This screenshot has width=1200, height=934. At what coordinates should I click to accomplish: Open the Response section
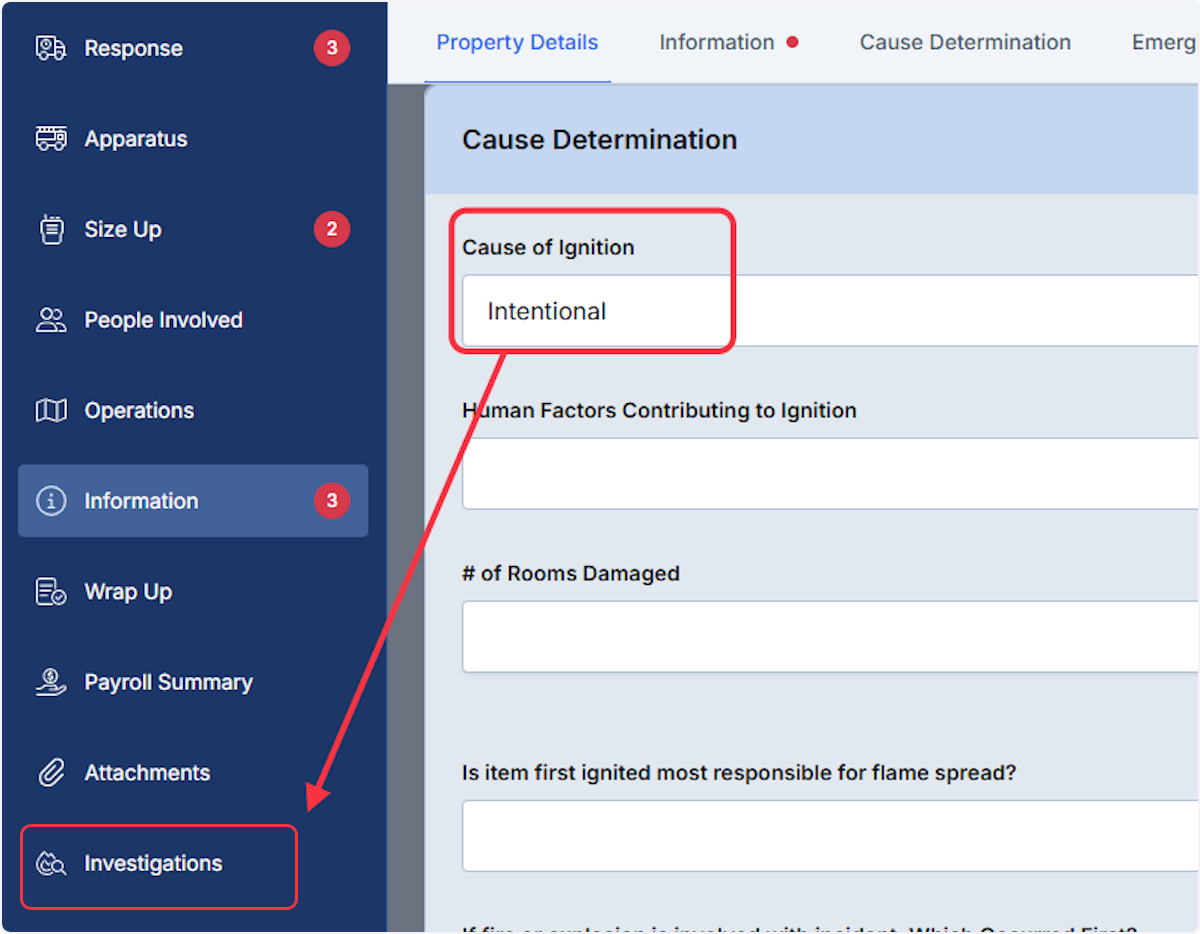[x=193, y=48]
